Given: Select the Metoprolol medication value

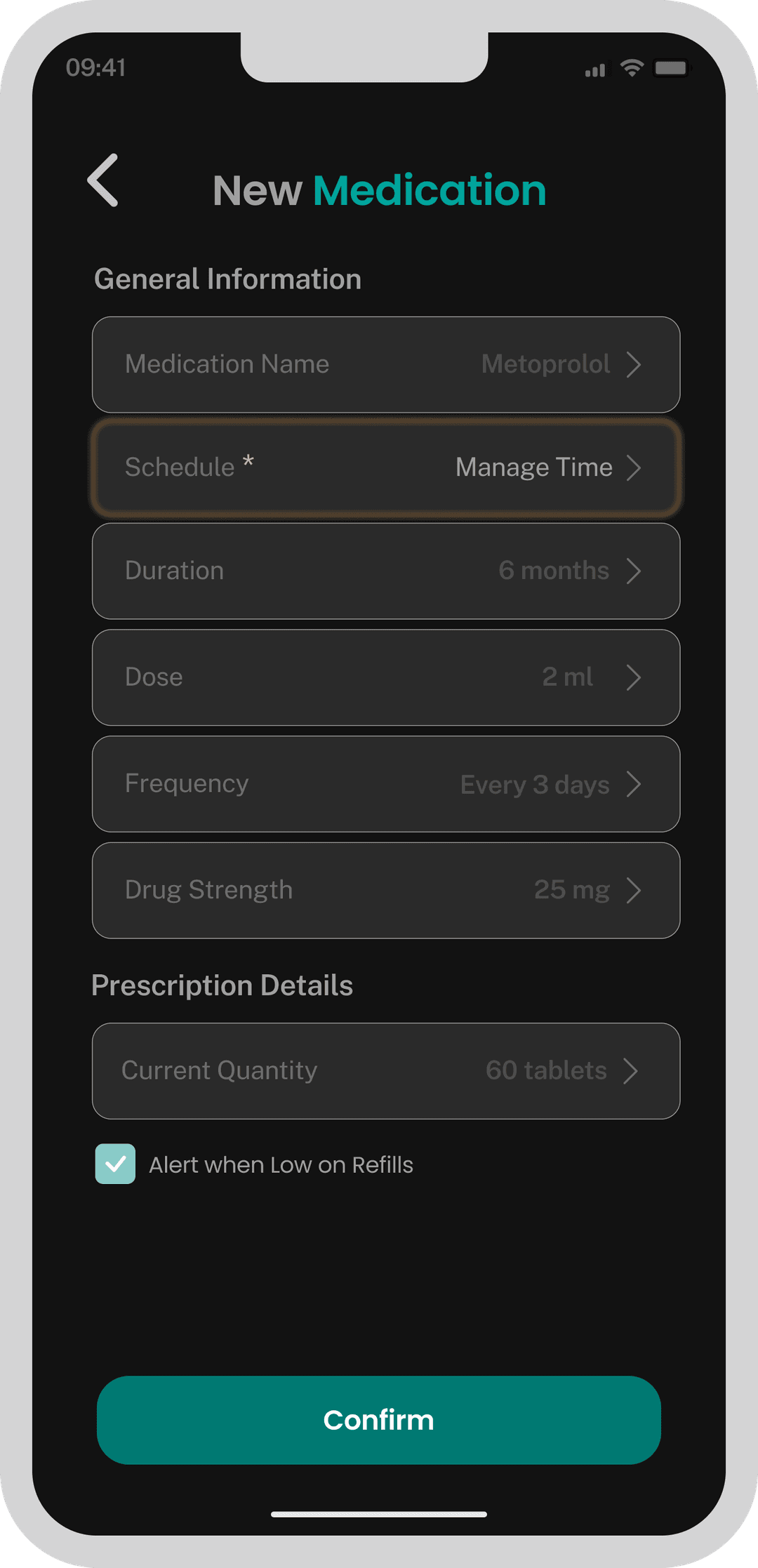Looking at the screenshot, I should tap(545, 364).
